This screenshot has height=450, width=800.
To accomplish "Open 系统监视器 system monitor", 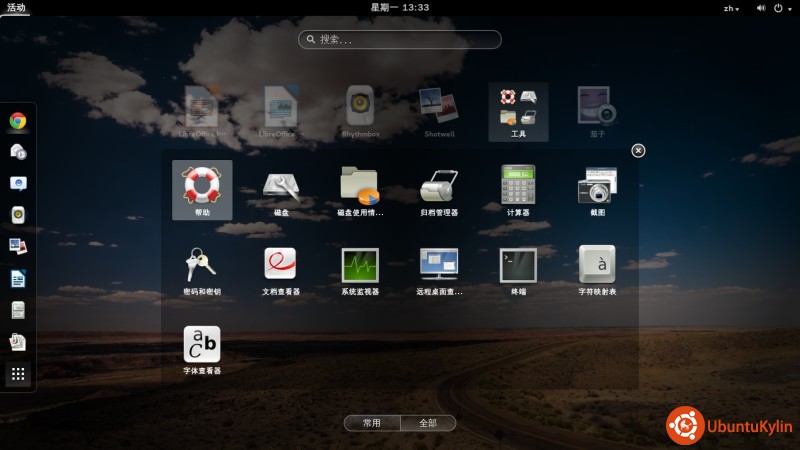I will tap(360, 266).
